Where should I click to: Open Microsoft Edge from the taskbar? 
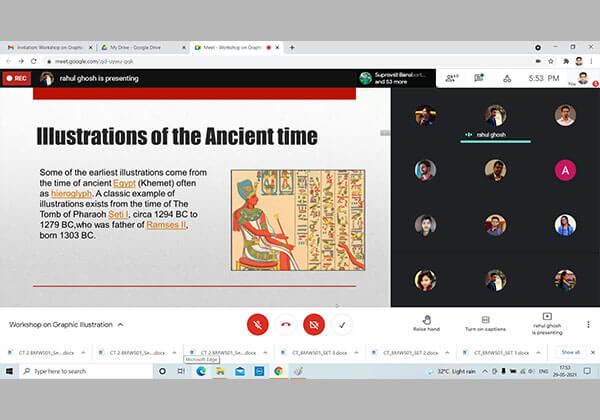[x=200, y=371]
